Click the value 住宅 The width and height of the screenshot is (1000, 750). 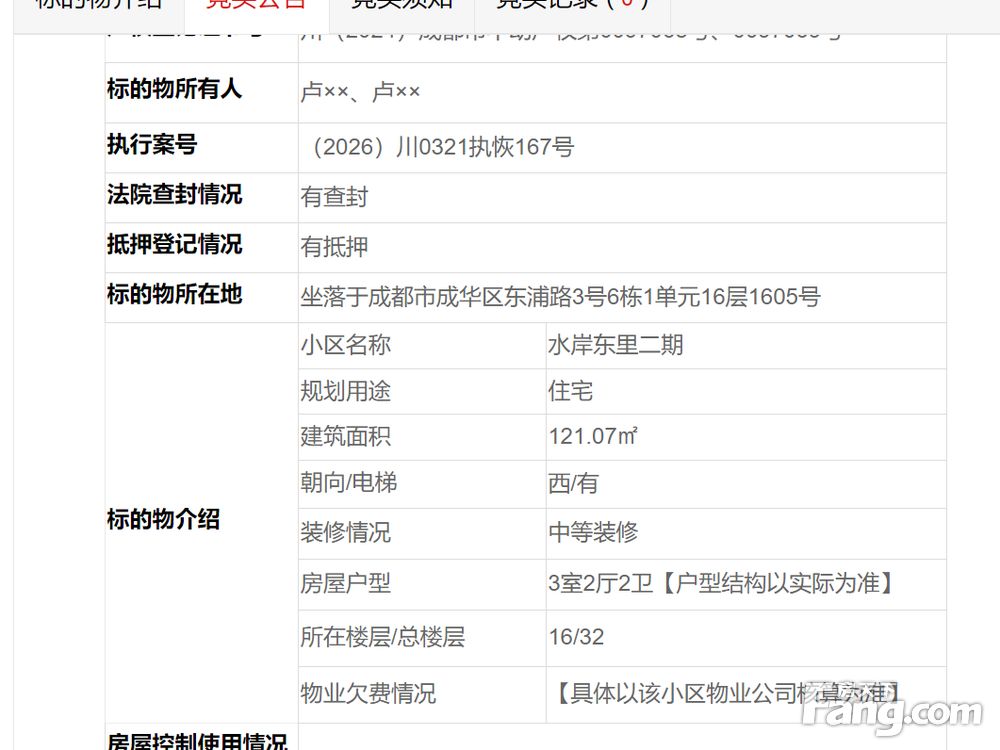(x=571, y=392)
